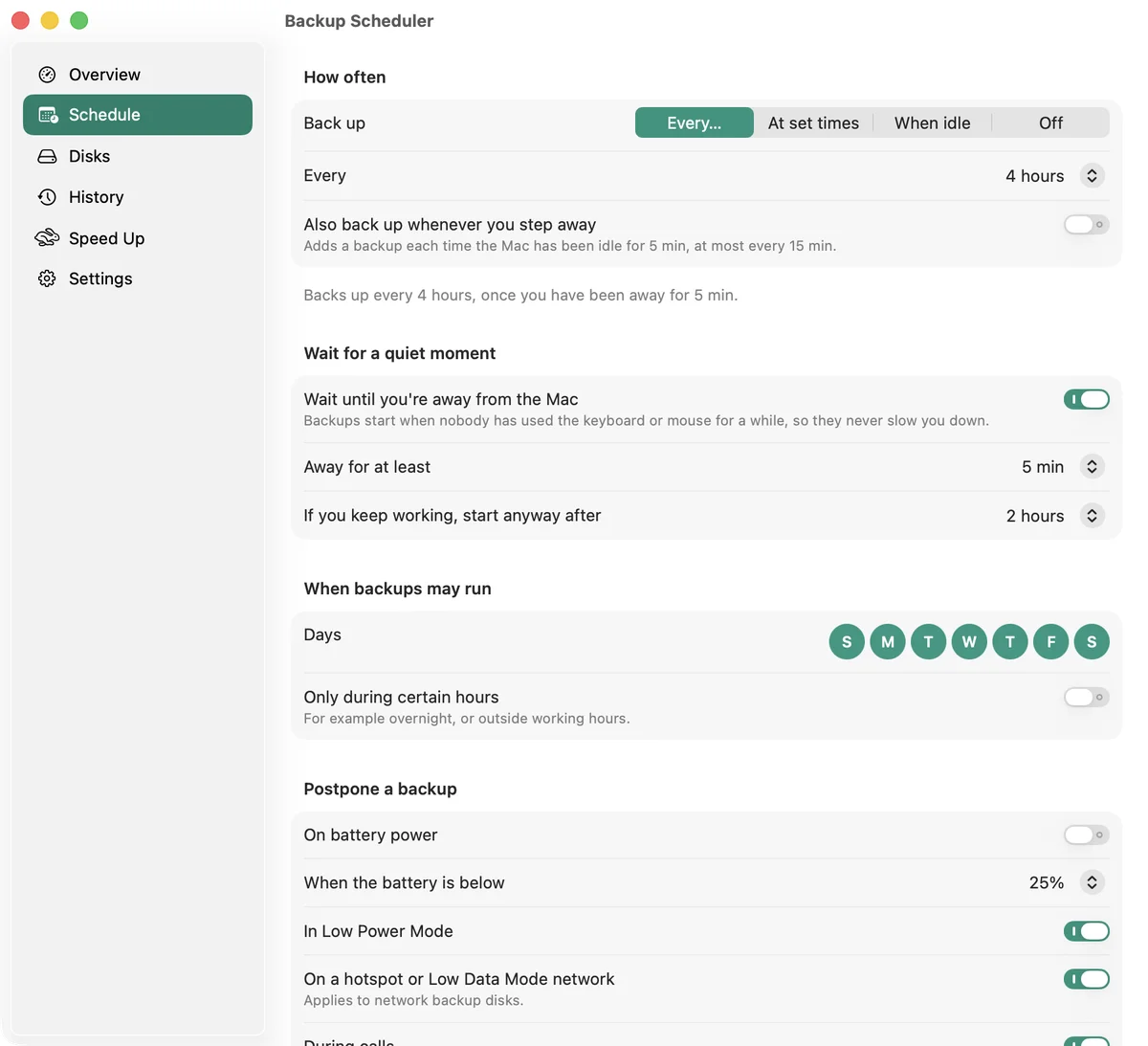
Task: Toggle the Friday day circle
Action: click(x=1050, y=641)
